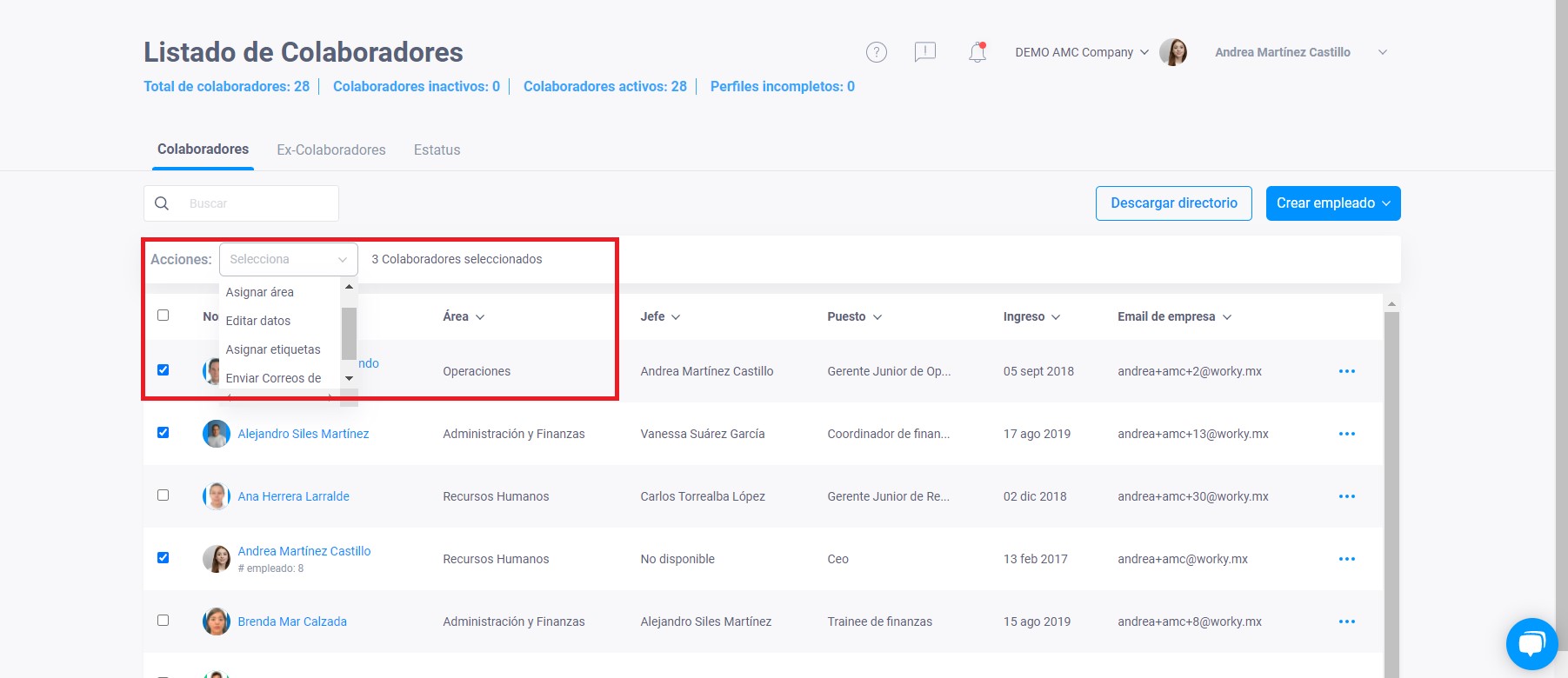Open the help question mark icon

pyautogui.click(x=877, y=52)
